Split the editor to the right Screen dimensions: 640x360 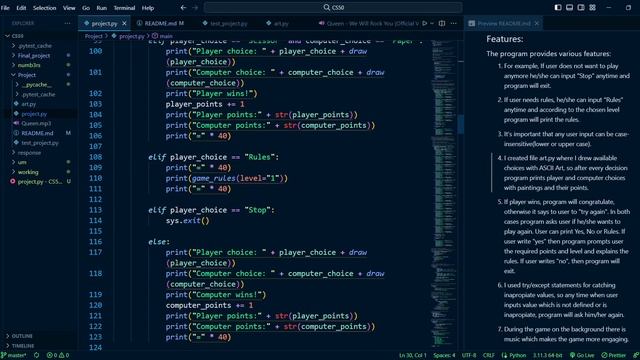click(x=442, y=23)
